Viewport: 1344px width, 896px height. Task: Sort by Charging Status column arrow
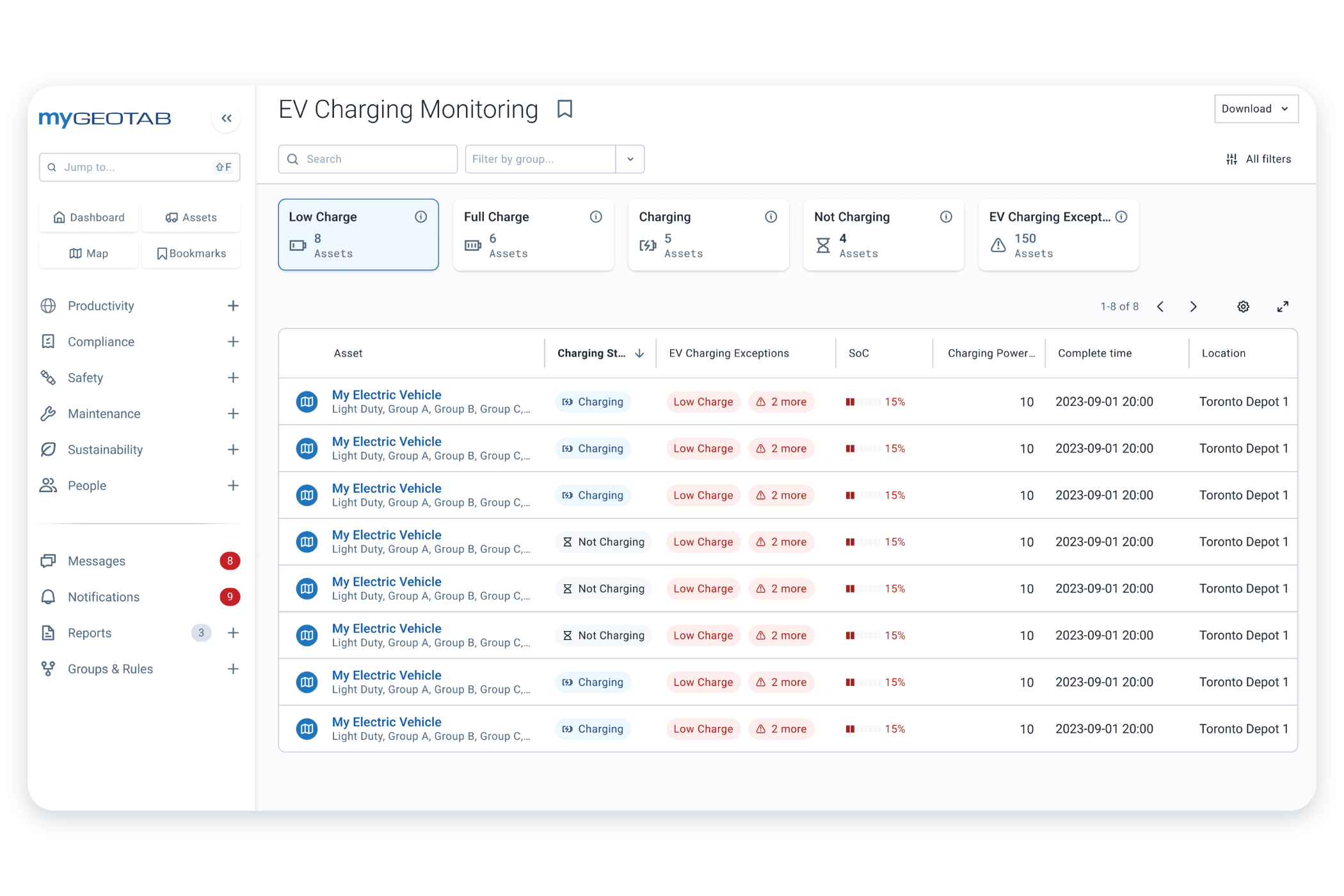coord(639,353)
